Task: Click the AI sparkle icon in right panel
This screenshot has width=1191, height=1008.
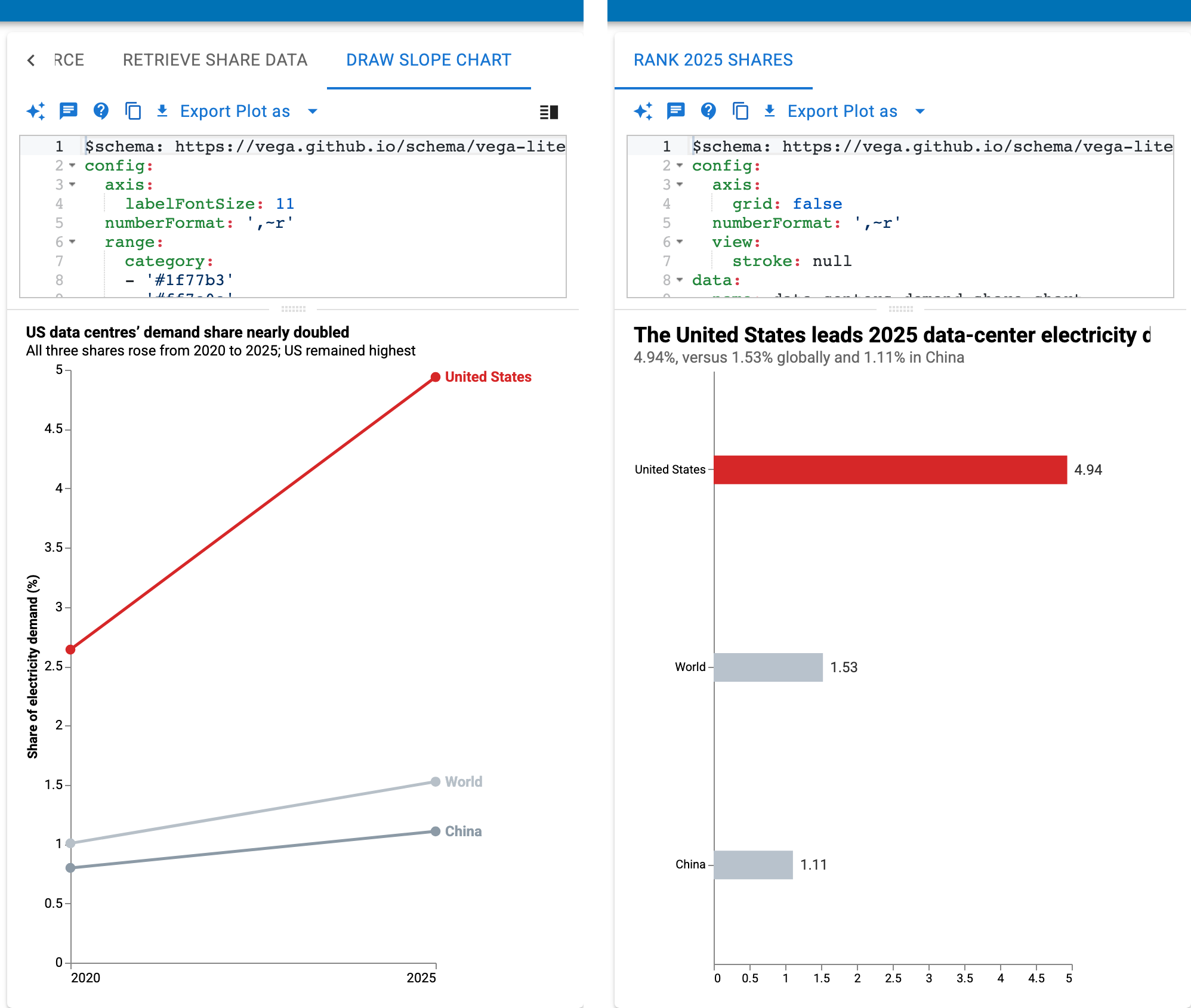Action: (643, 111)
